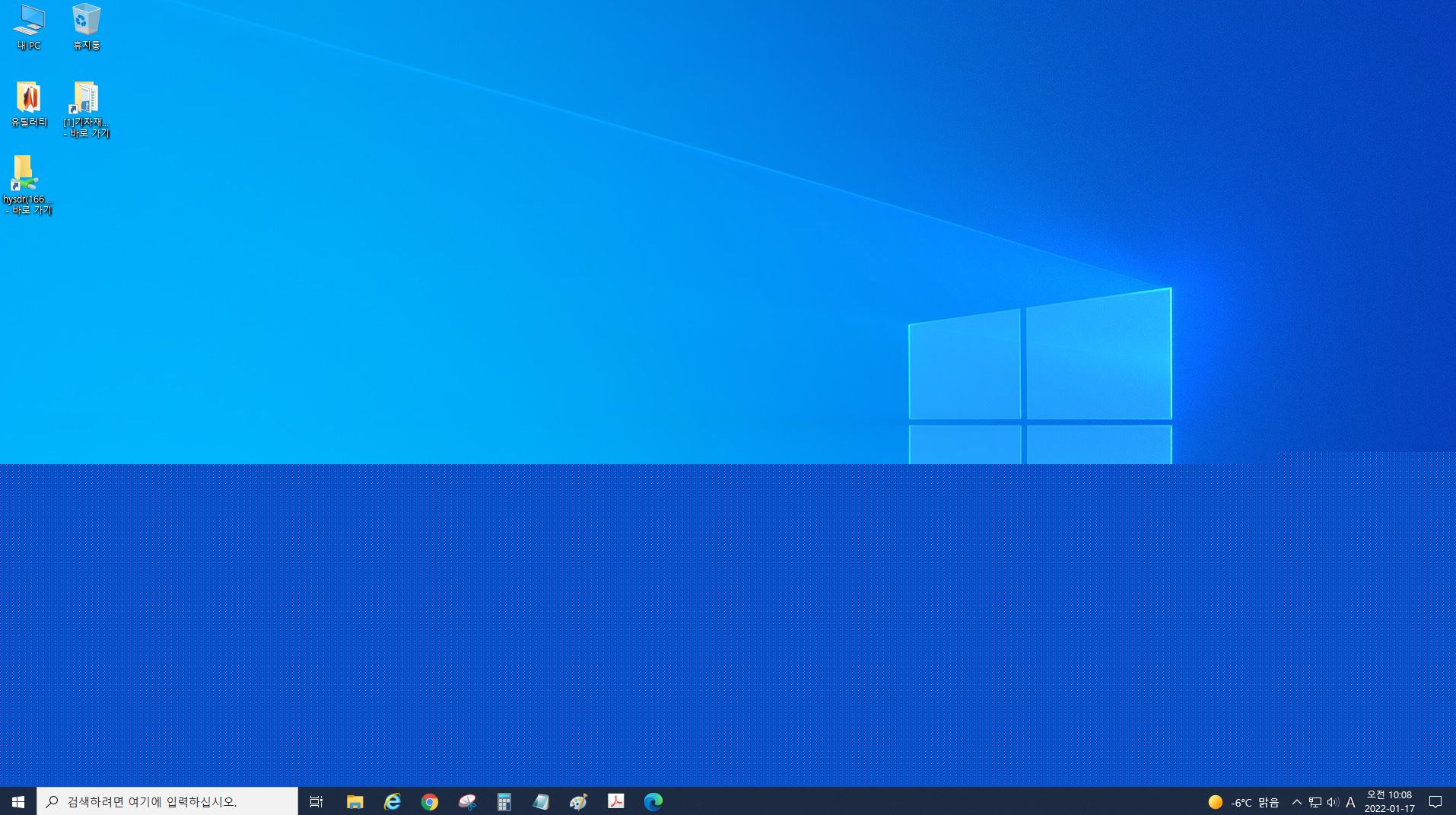
Task: Click the taskbar search box
Action: coord(167,801)
